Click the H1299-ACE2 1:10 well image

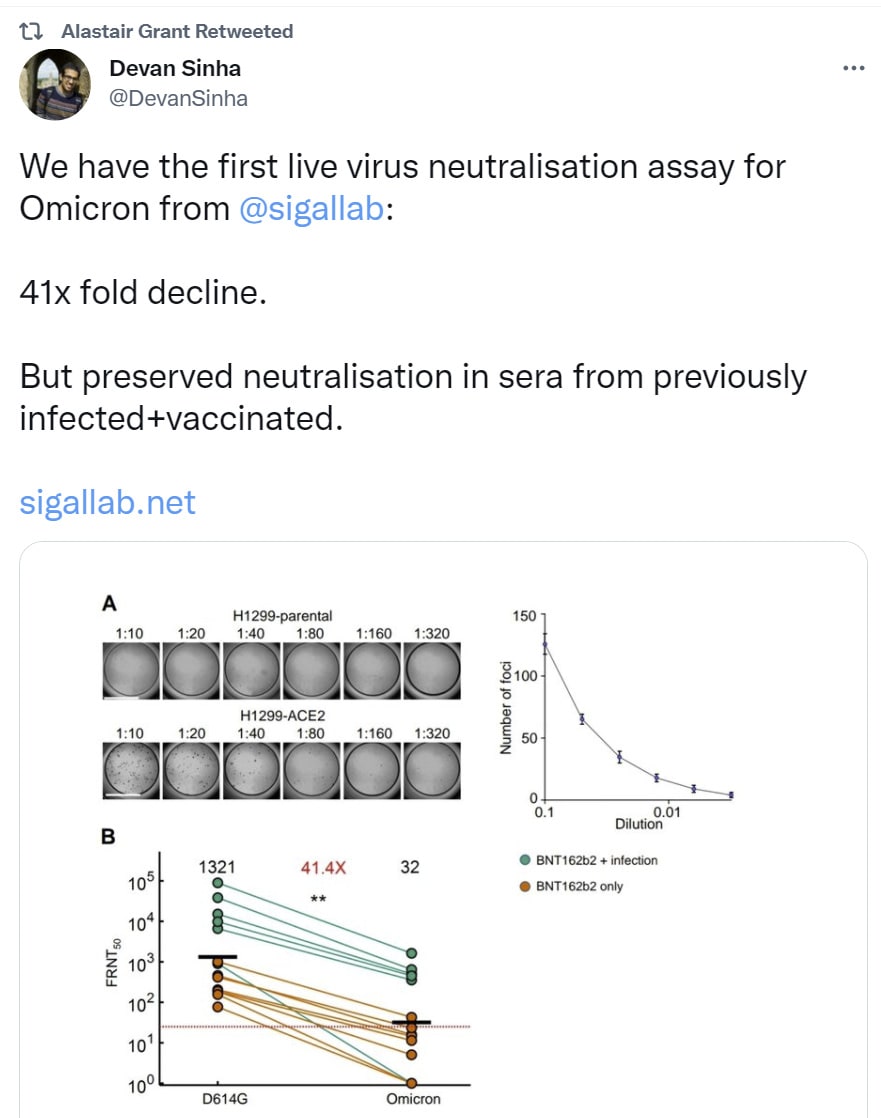coord(131,770)
